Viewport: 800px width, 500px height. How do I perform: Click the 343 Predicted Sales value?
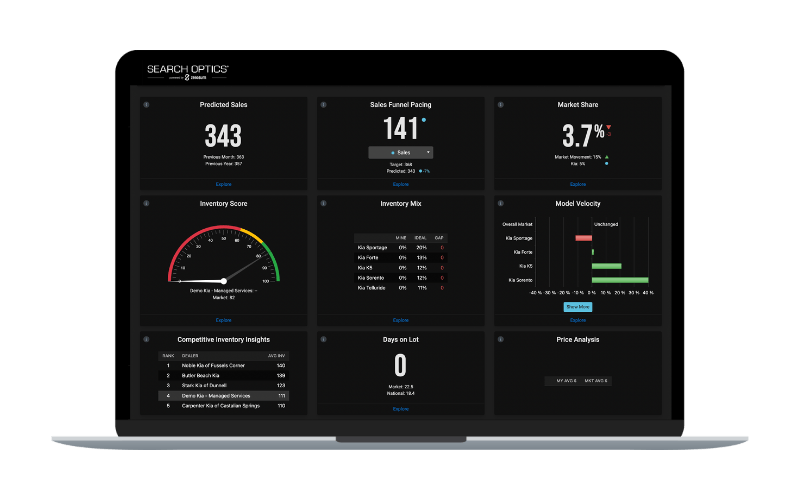[223, 136]
